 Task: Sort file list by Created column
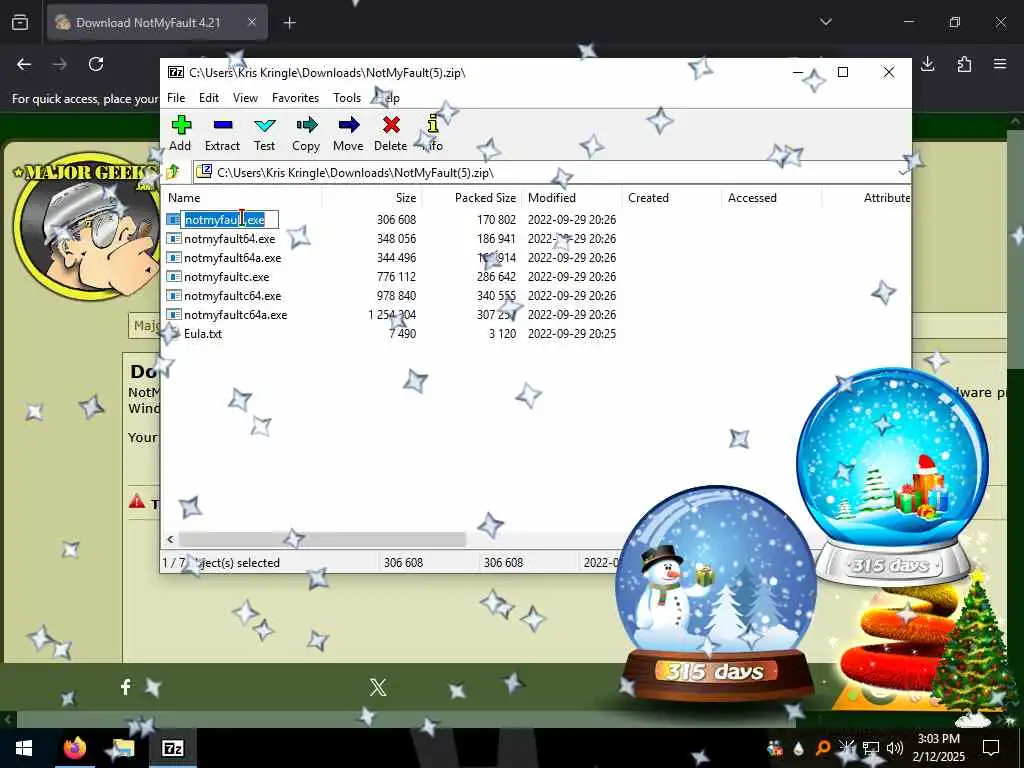point(672,198)
